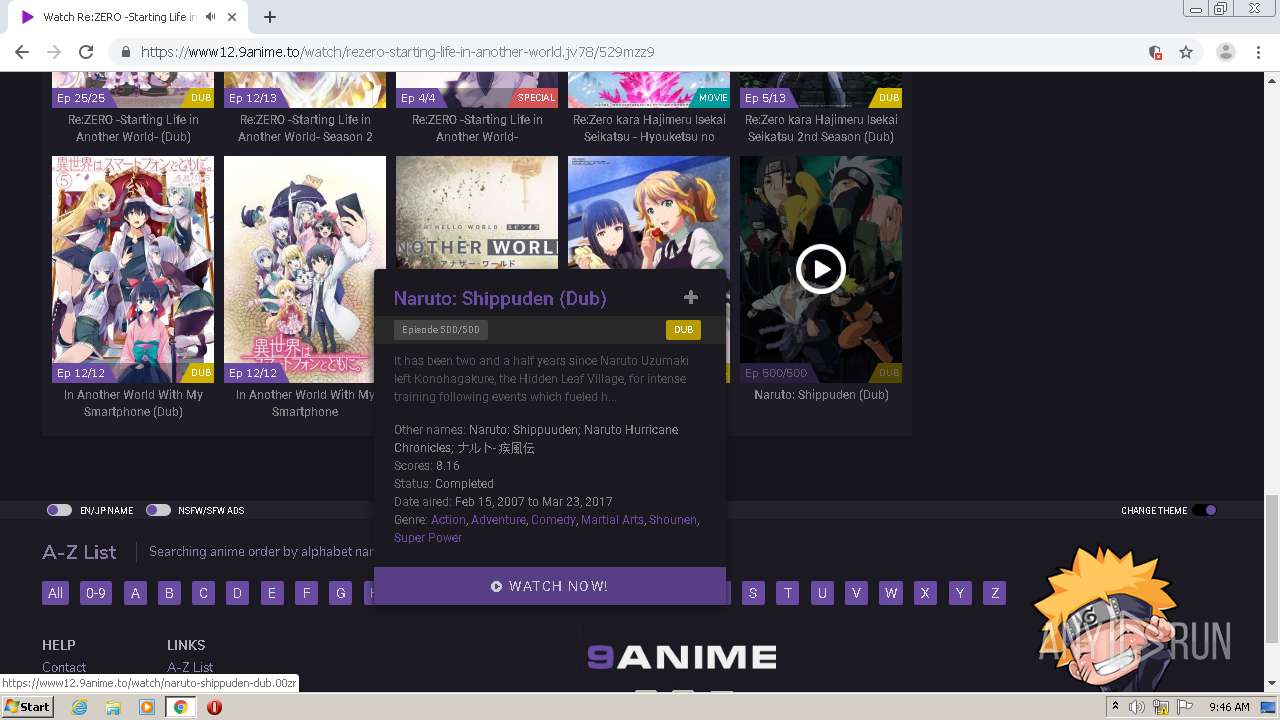Viewport: 1280px width, 720px height.
Task: Click the address bar URL
Action: coord(398,52)
